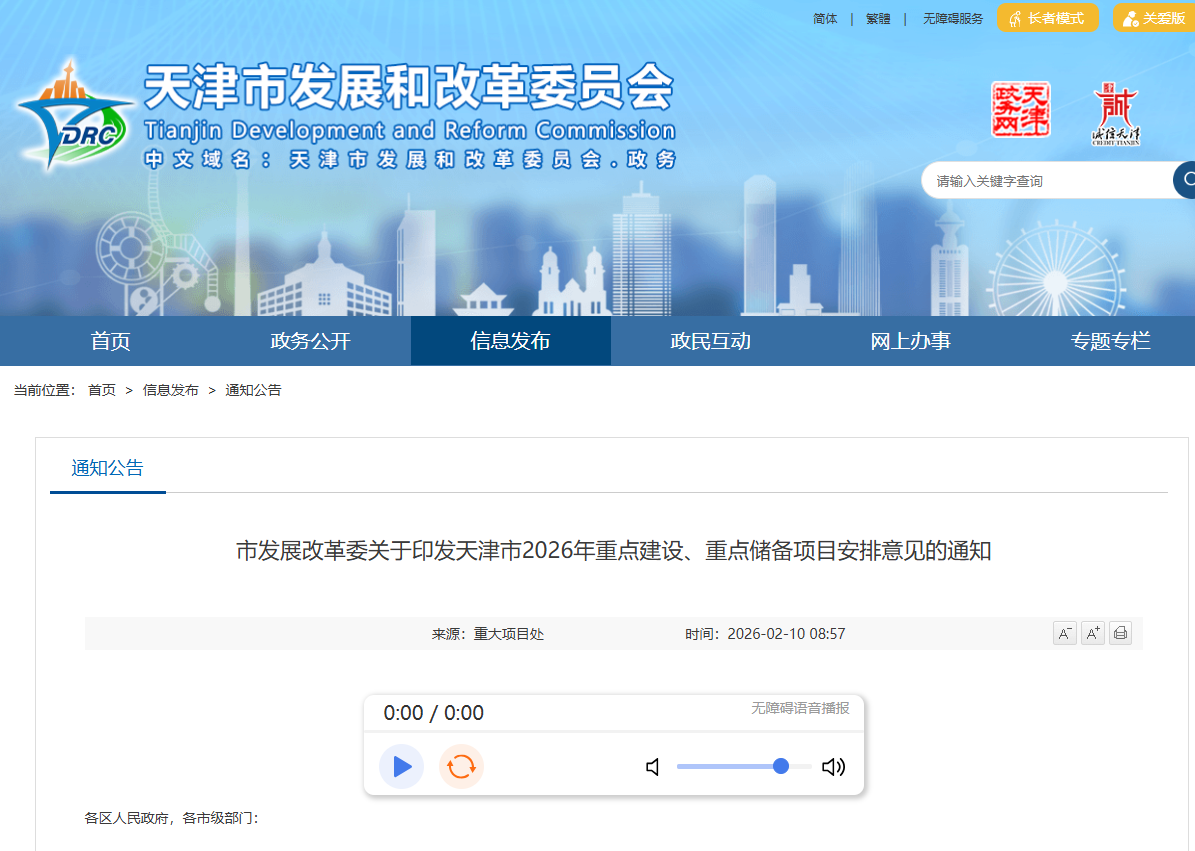Mute audio with the low-volume speaker icon
1195x851 pixels.
click(x=653, y=767)
